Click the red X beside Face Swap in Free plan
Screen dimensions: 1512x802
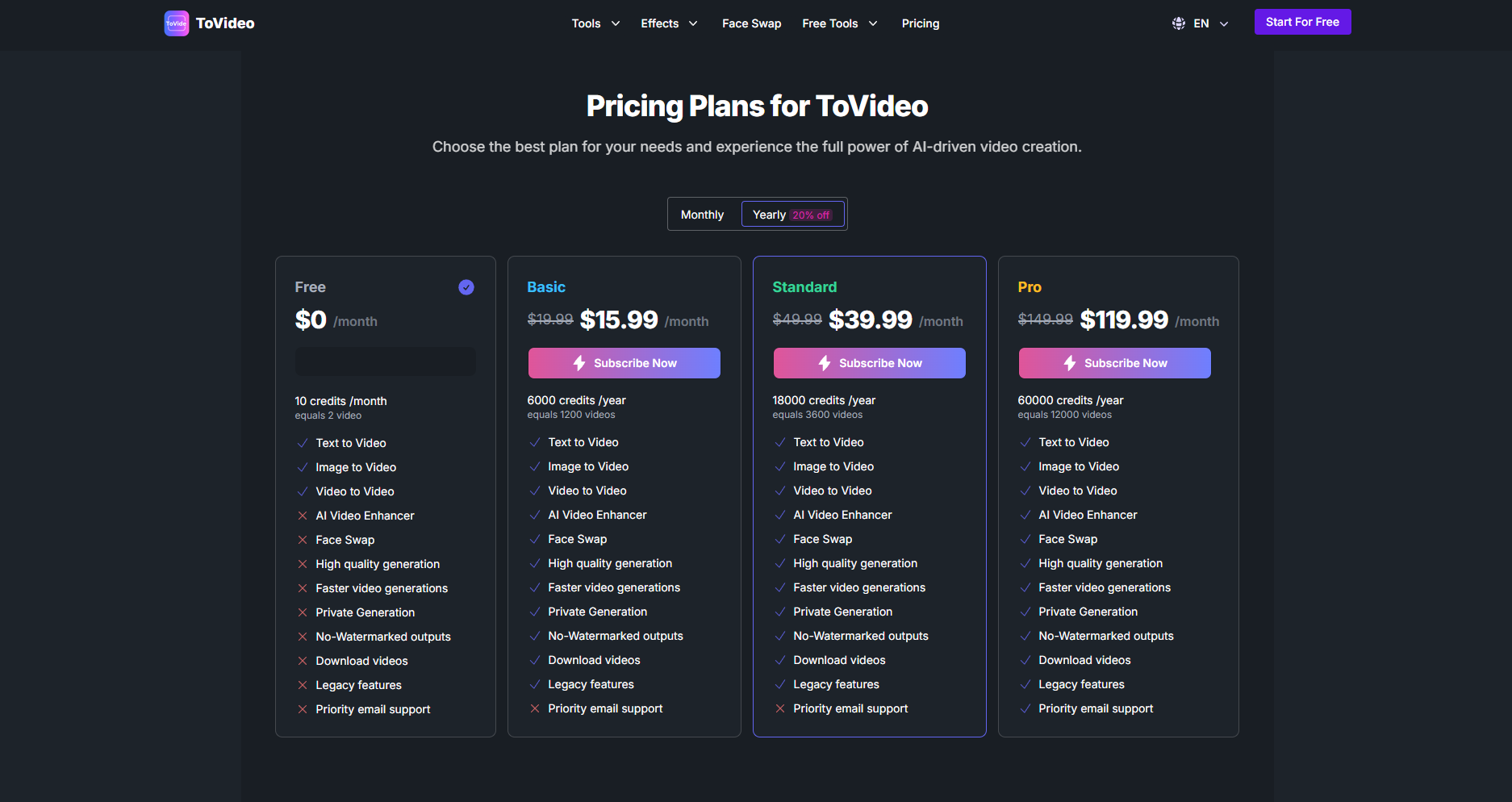(x=303, y=540)
